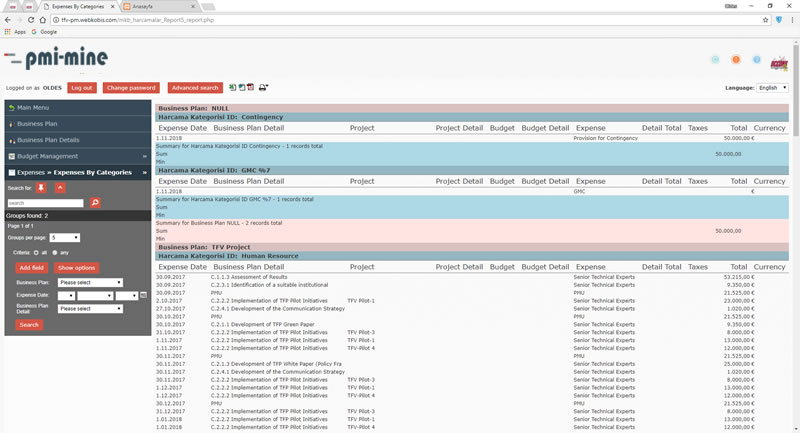800x433 pixels.
Task: Close the Anasayfa browser tab
Action: [193, 7]
